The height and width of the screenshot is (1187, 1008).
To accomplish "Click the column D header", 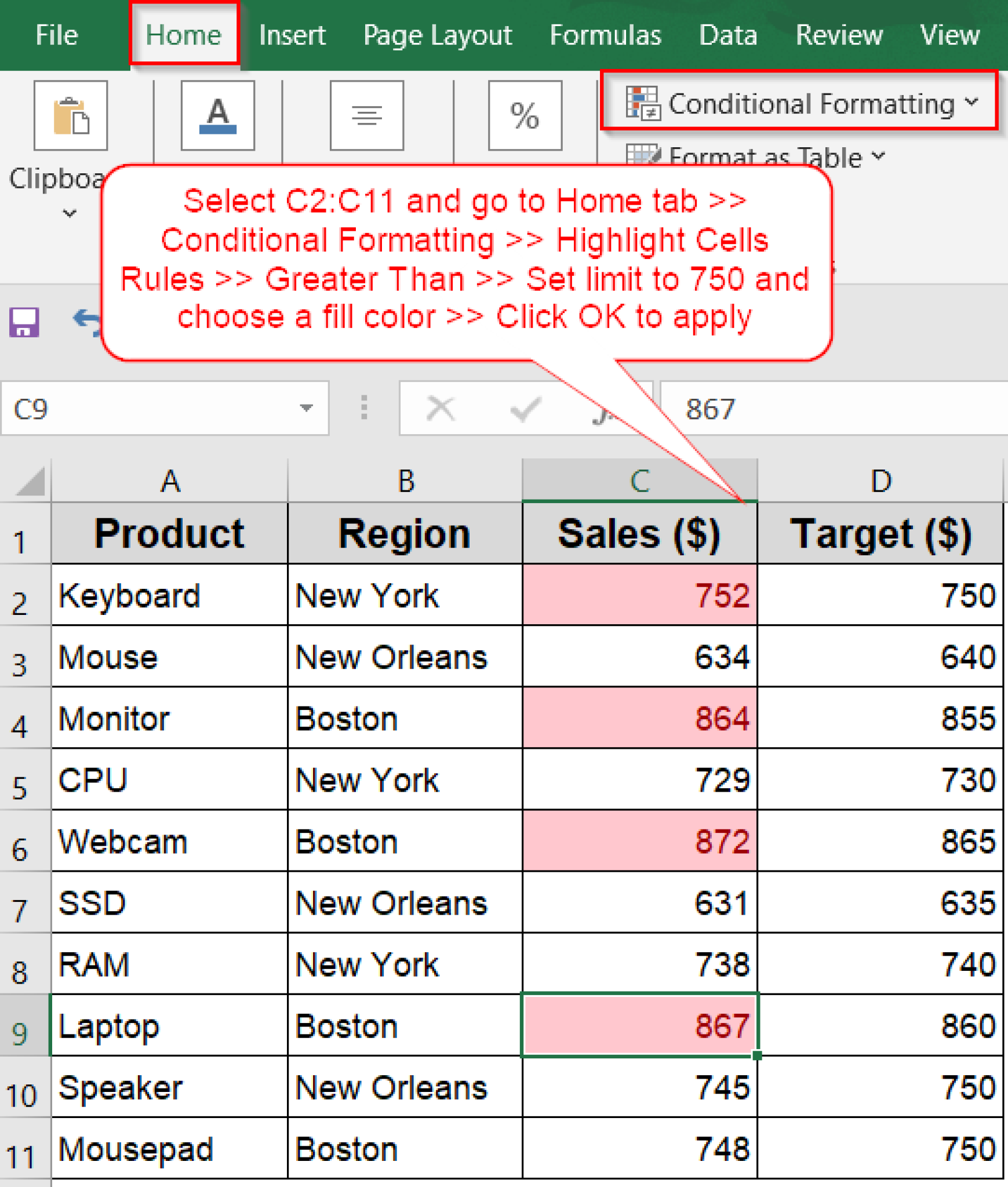I will pos(882,479).
